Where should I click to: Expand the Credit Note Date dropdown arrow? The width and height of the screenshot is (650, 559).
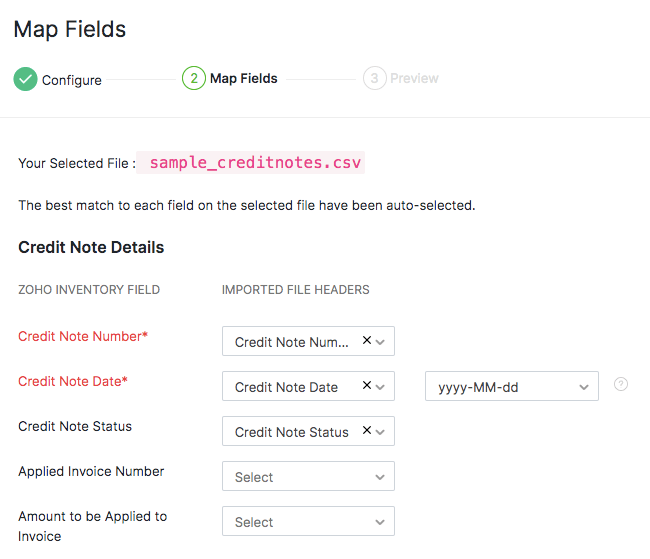pyautogui.click(x=381, y=387)
